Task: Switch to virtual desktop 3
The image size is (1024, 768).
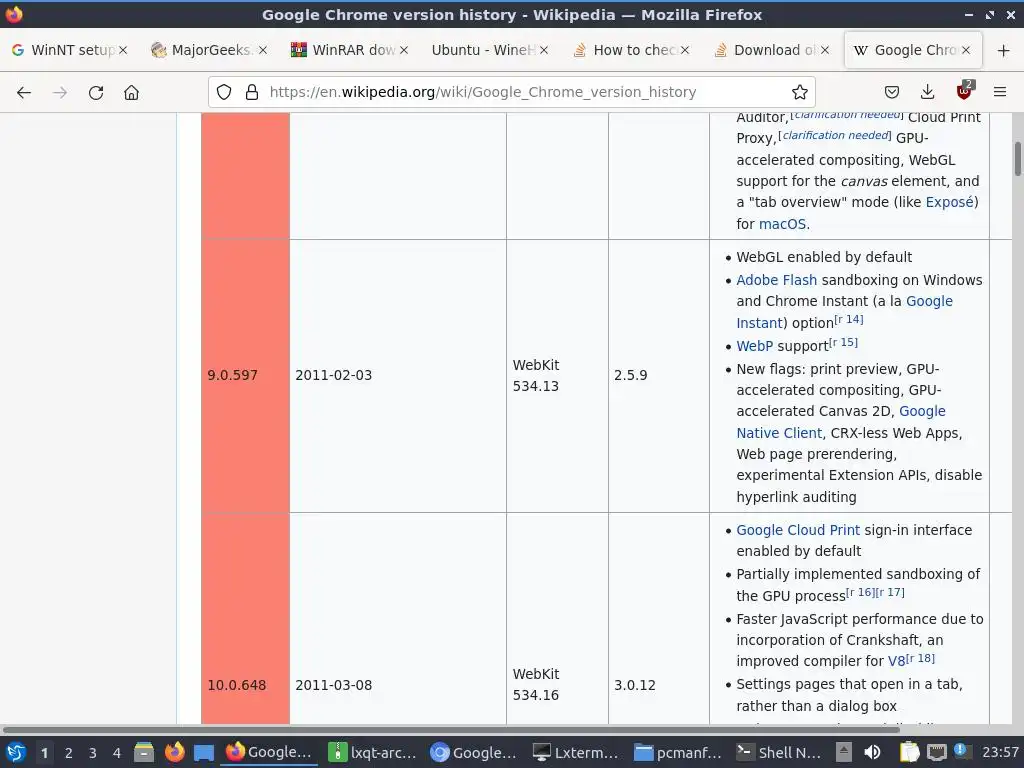Action: [93, 753]
